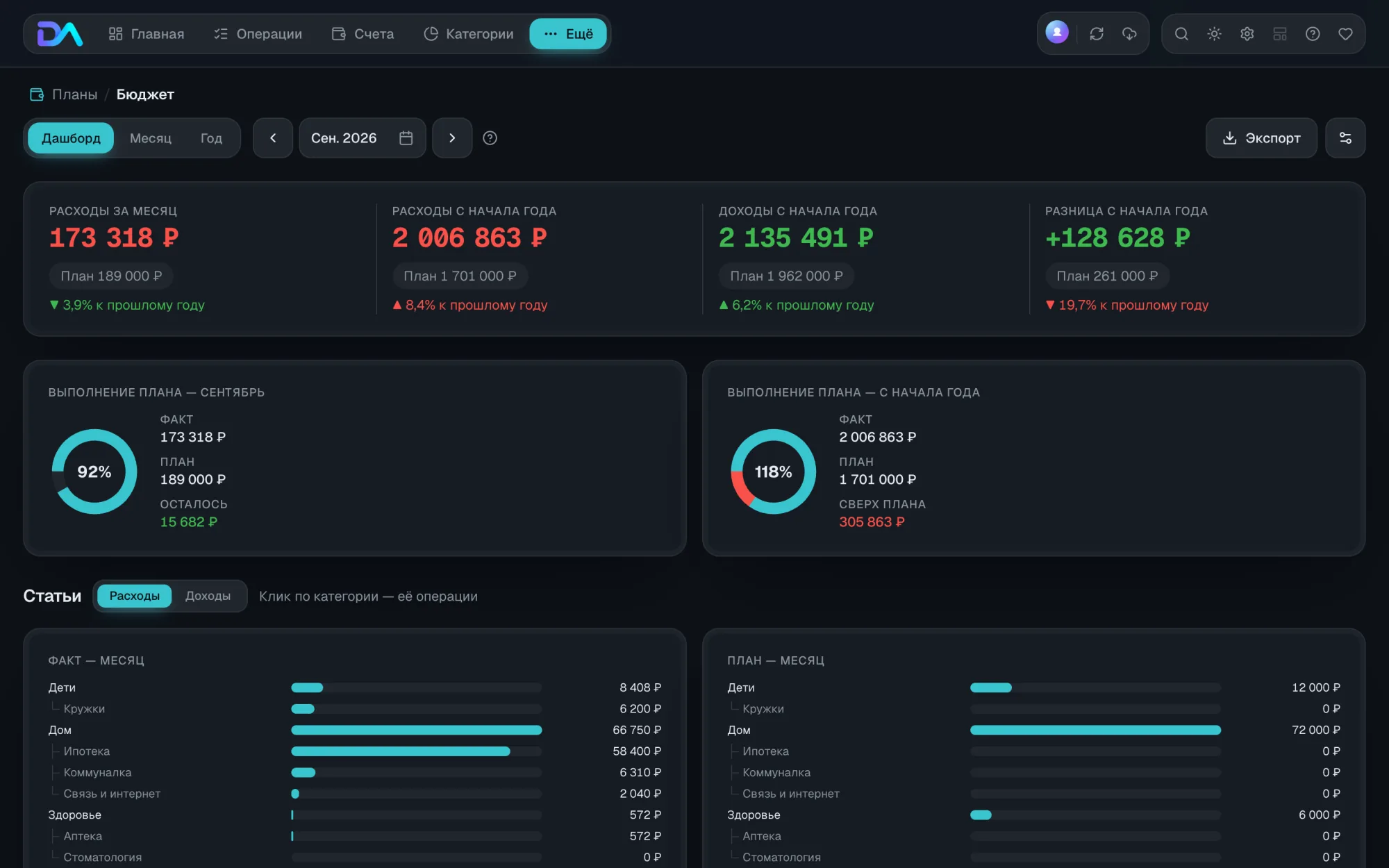1389x868 pixels.
Task: Open the Сен. 2026 date picker
Action: [x=362, y=138]
